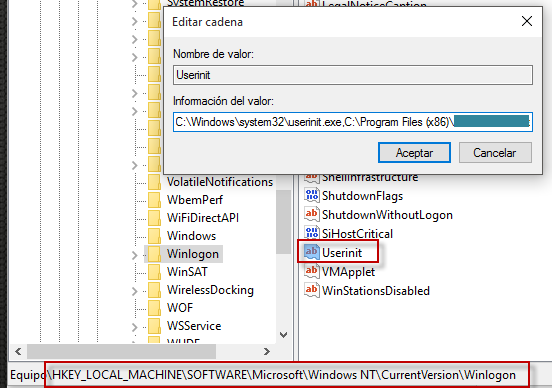Viewport: 552px width, 388px height.
Task: Select the Winlogon key label
Action: [193, 254]
